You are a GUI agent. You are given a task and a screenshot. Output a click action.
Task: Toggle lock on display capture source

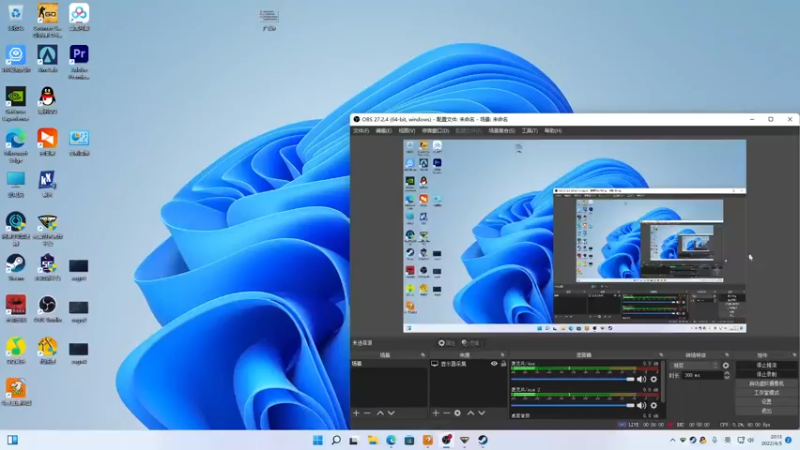(x=503, y=364)
